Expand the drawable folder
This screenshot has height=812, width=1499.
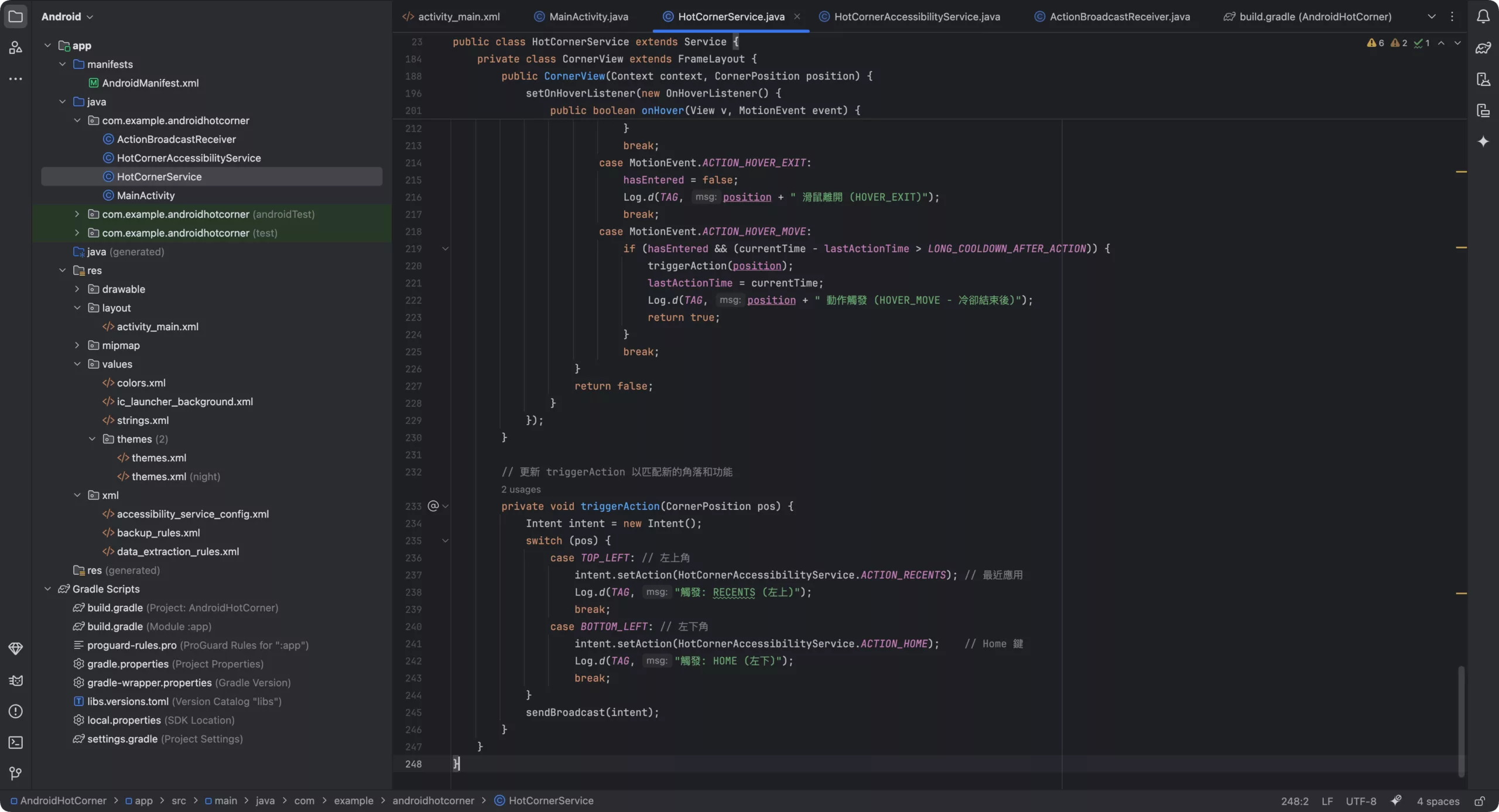(77, 289)
